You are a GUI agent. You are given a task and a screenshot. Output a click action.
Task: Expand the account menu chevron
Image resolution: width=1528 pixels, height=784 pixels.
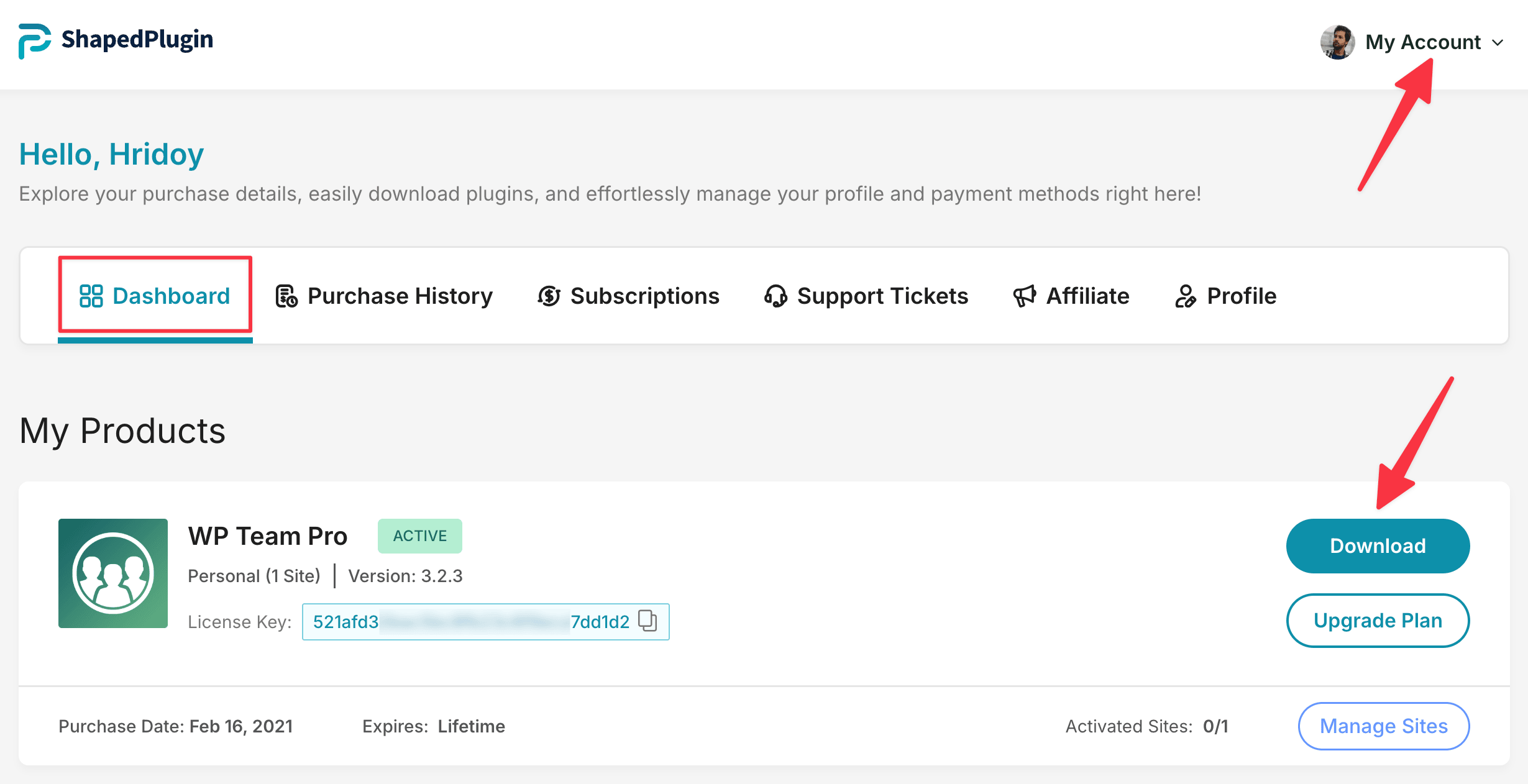point(1499,43)
